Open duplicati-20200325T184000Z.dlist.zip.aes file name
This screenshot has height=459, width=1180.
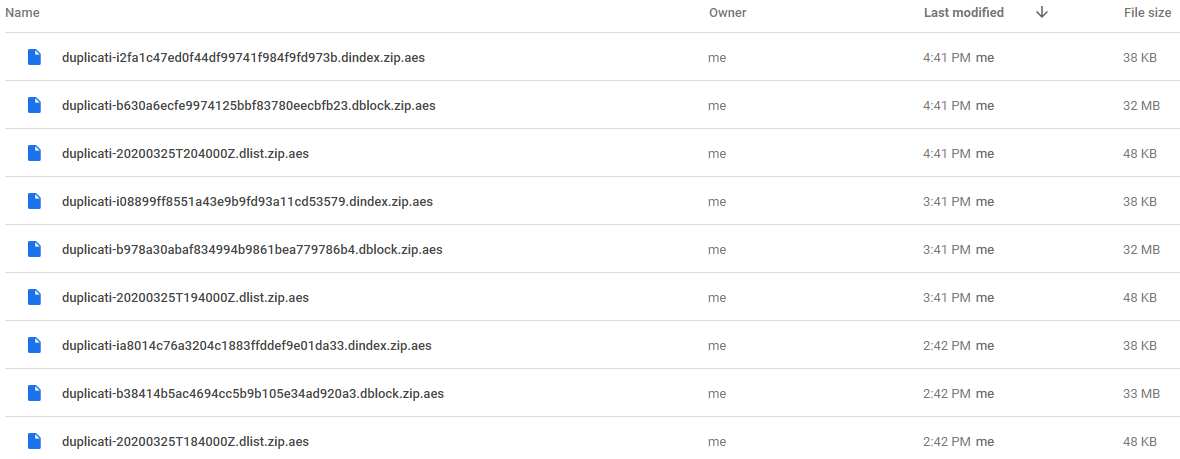click(x=185, y=442)
